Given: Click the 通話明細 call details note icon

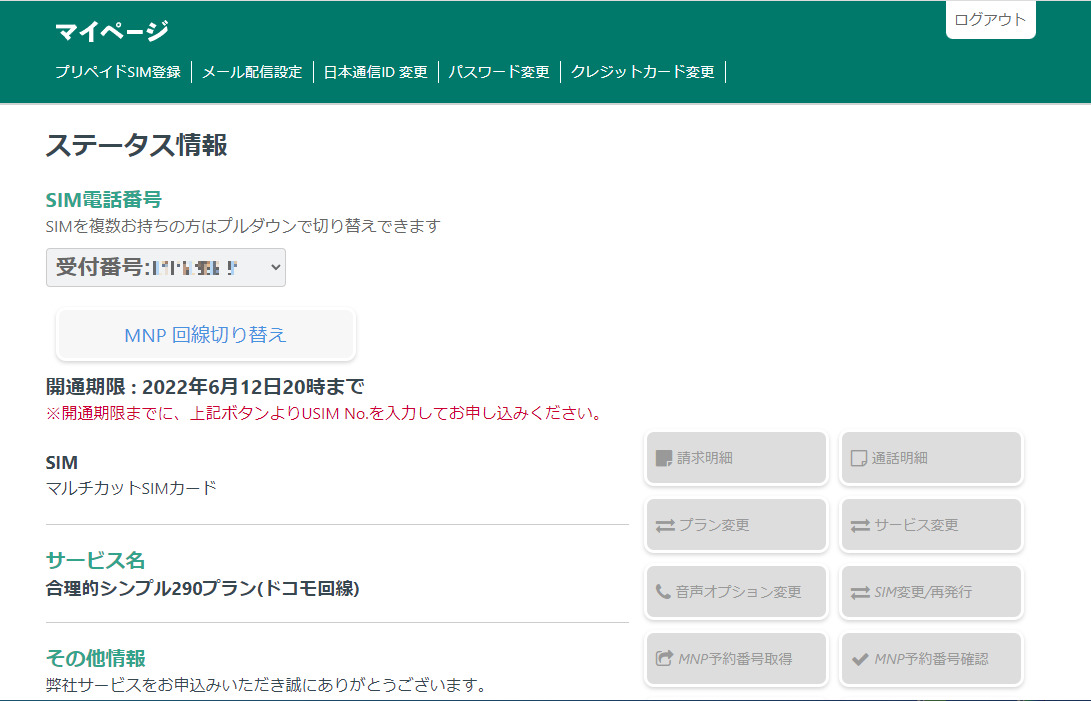Looking at the screenshot, I should pyautogui.click(x=858, y=458).
